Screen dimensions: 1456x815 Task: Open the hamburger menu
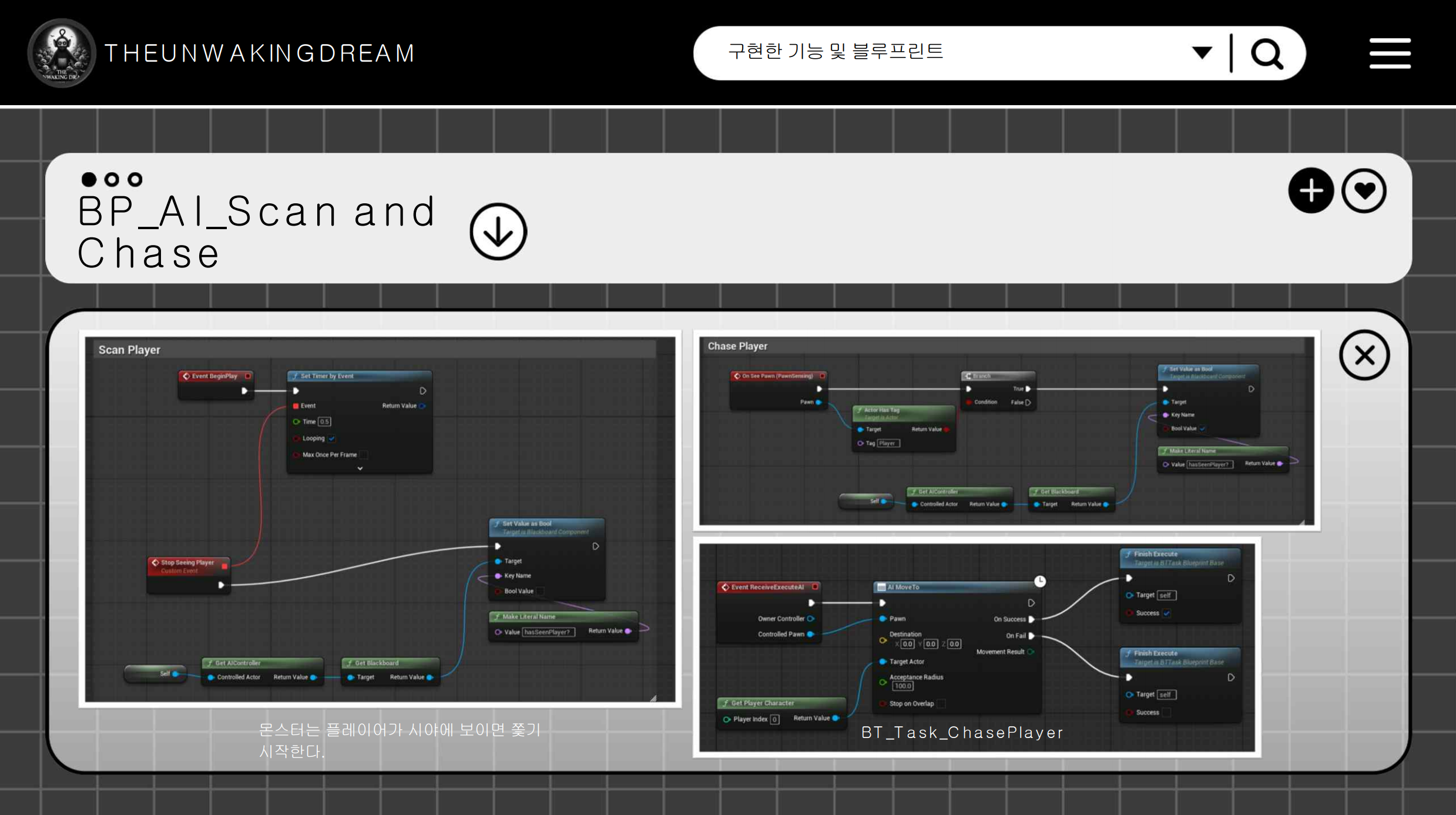(x=1390, y=53)
